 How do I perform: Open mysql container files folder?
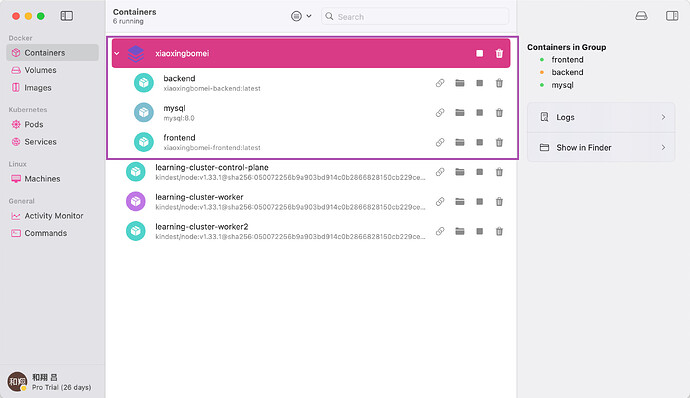(x=460, y=113)
